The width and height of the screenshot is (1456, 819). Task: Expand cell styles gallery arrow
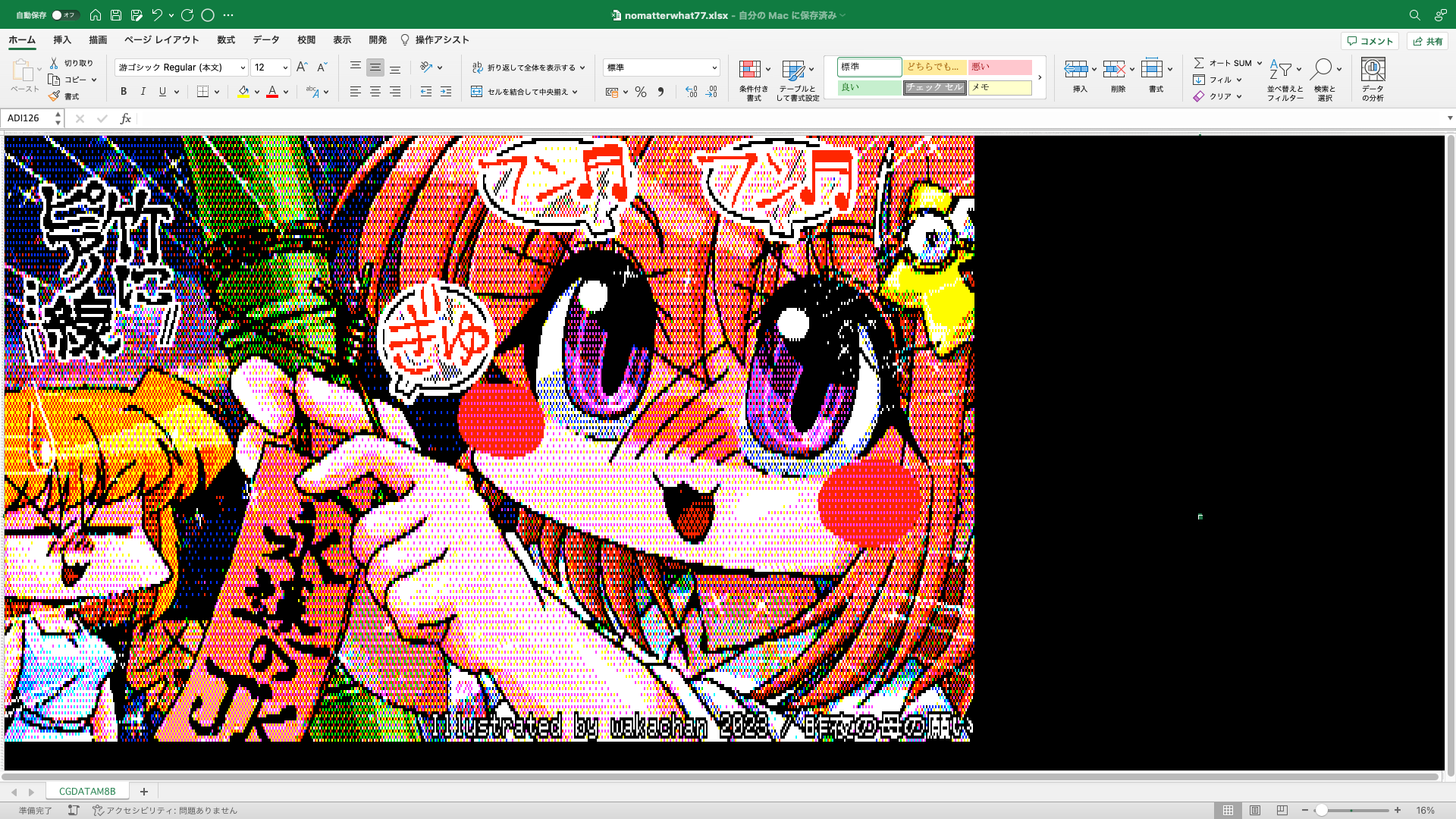[x=1040, y=77]
